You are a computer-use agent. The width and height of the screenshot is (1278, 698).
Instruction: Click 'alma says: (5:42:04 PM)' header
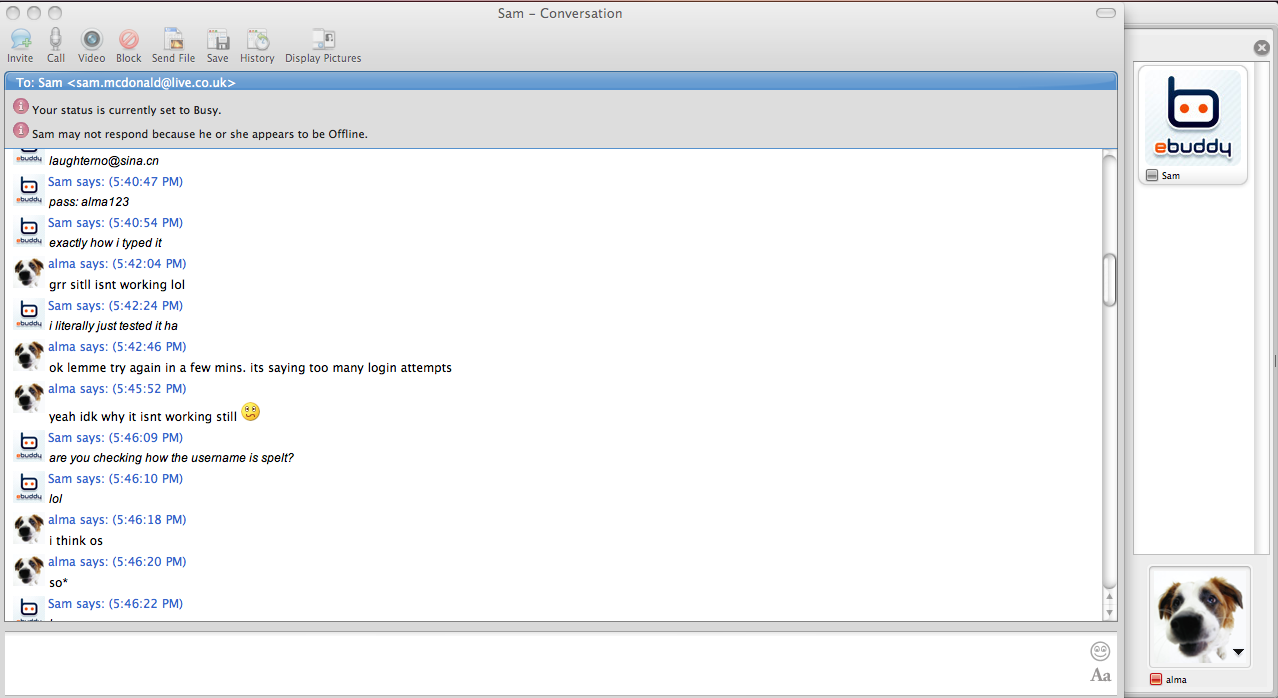point(117,264)
